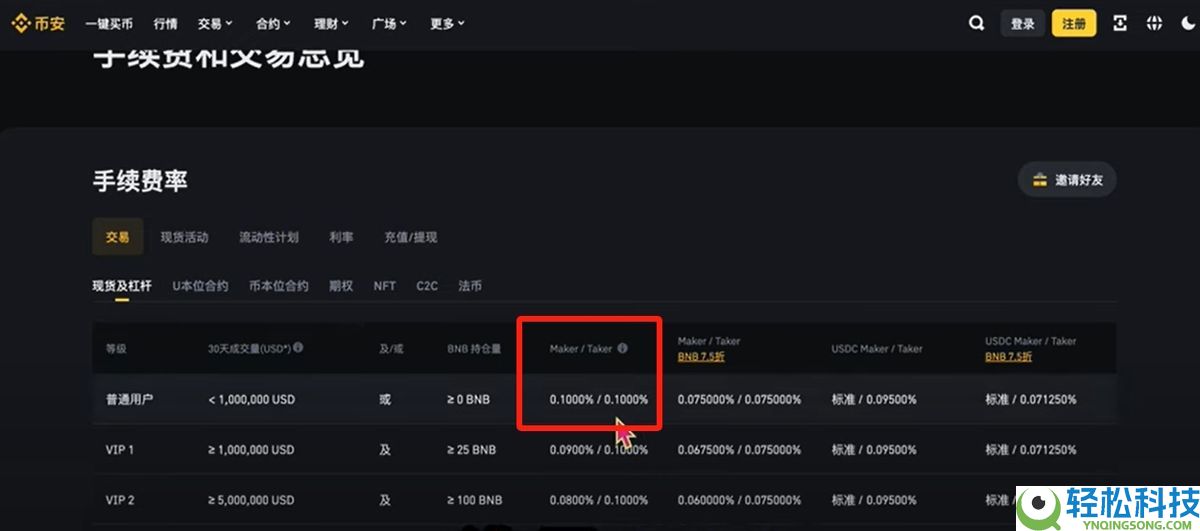Open the 更多 dropdown menu
This screenshot has width=1200, height=531.
pos(447,23)
